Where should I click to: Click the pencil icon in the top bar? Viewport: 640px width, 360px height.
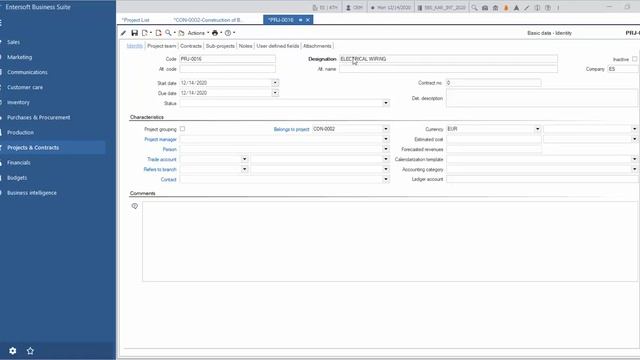point(527,7)
